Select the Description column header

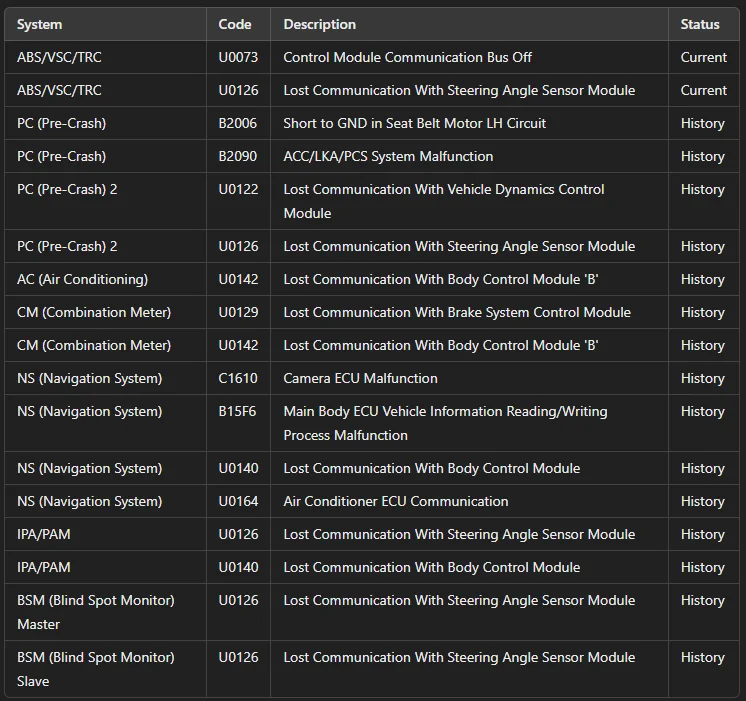click(319, 24)
